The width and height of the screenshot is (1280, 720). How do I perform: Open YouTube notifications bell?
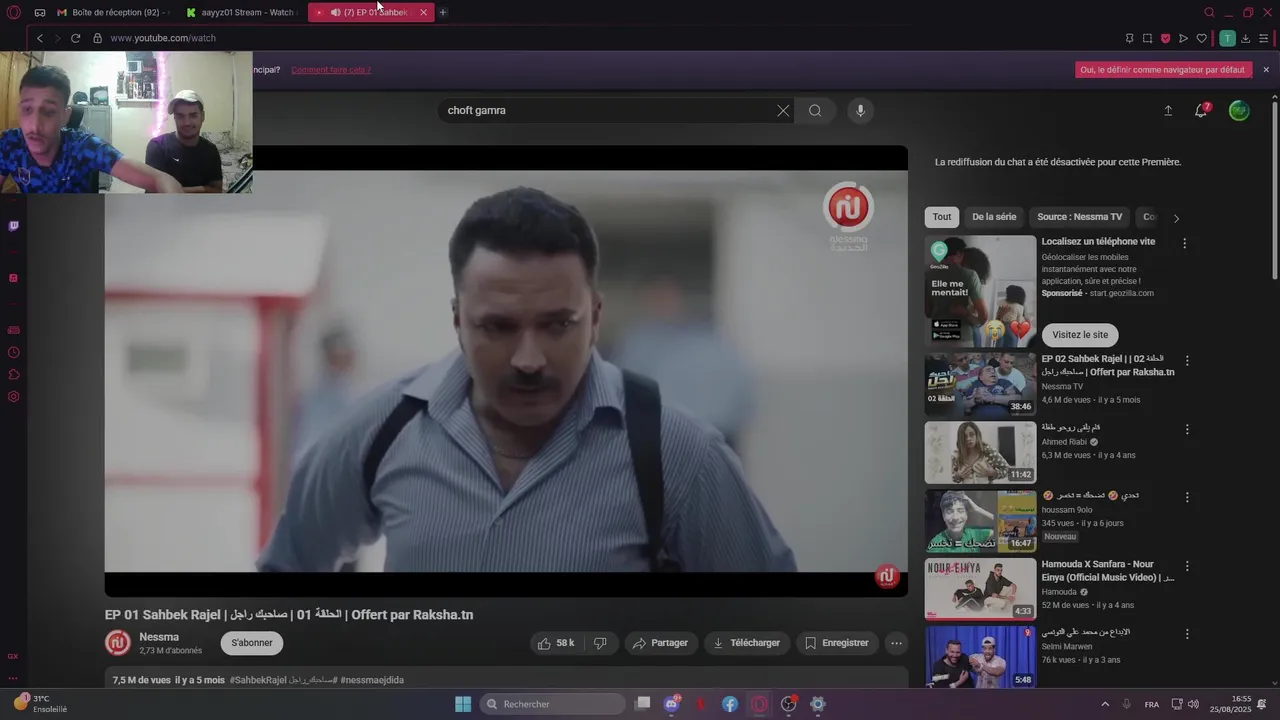click(1201, 111)
